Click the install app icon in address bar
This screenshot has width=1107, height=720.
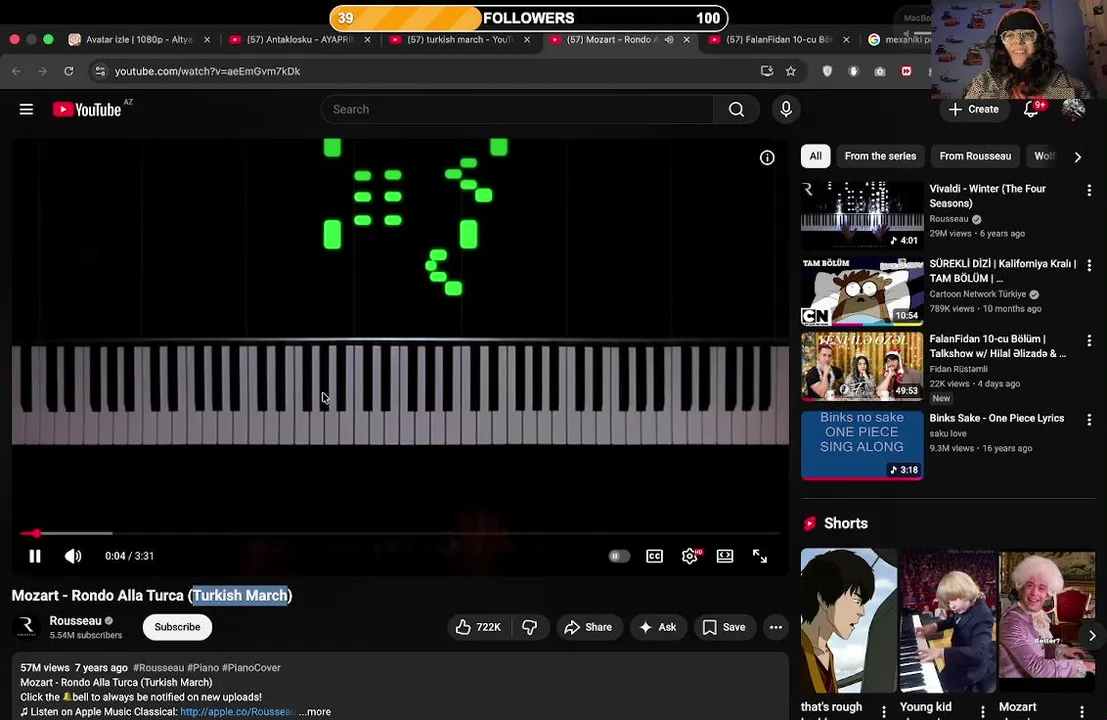(767, 71)
